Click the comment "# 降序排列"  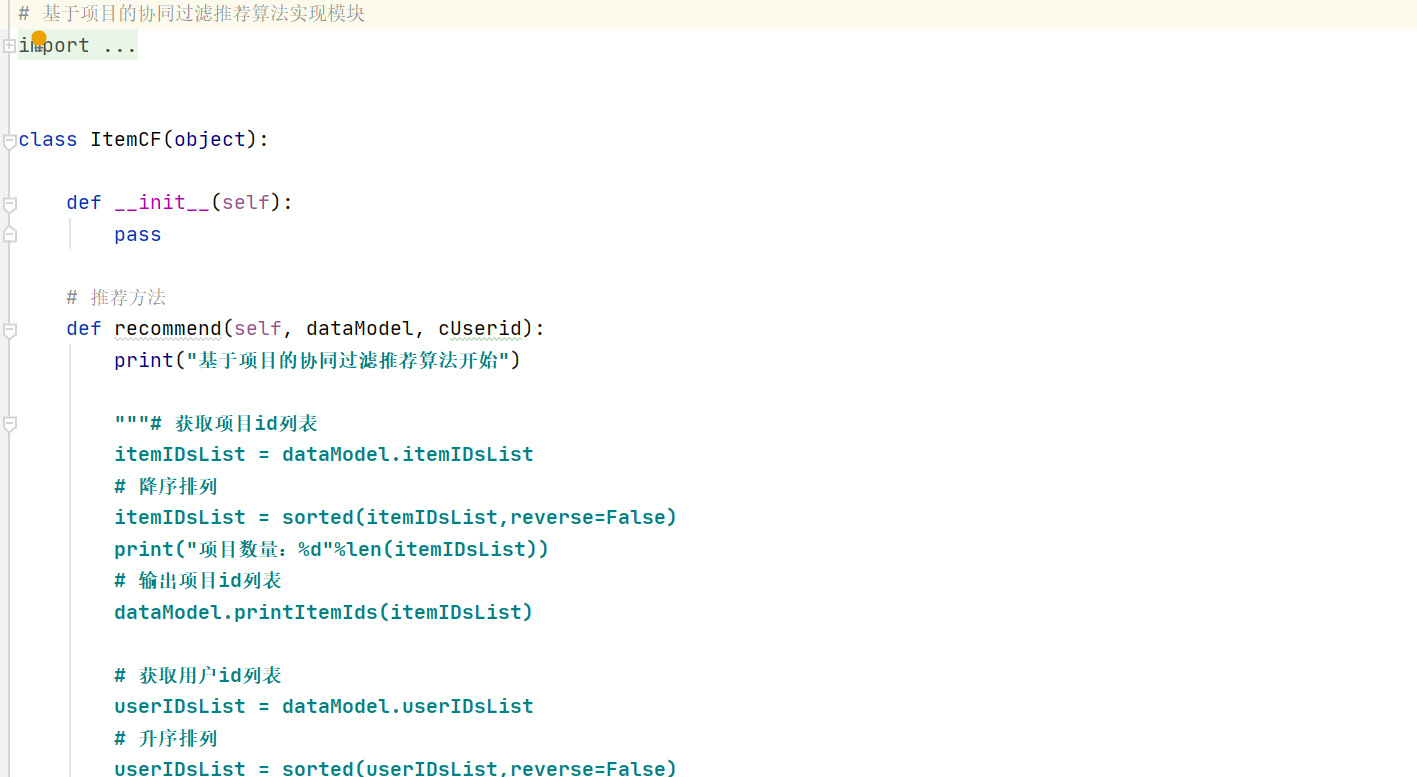click(166, 487)
